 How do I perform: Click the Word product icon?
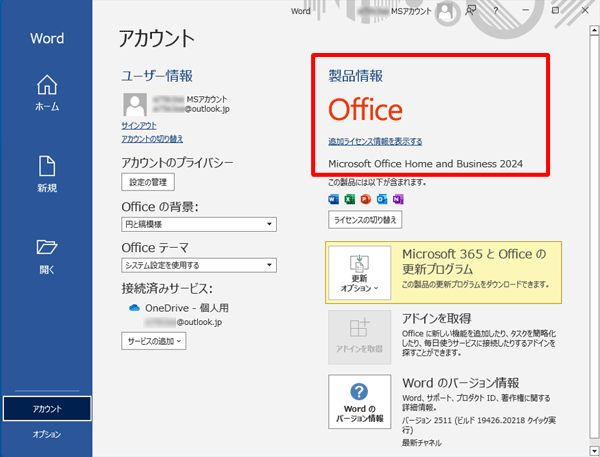[334, 199]
